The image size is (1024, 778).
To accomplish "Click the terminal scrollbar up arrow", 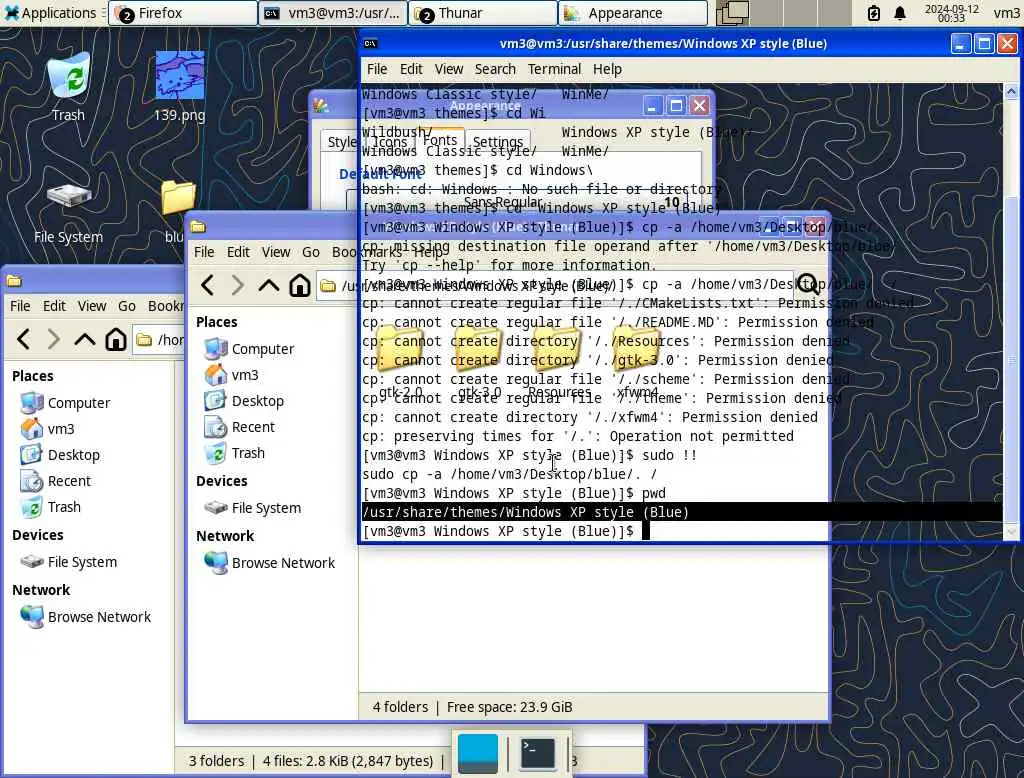I will pyautogui.click(x=1011, y=91).
